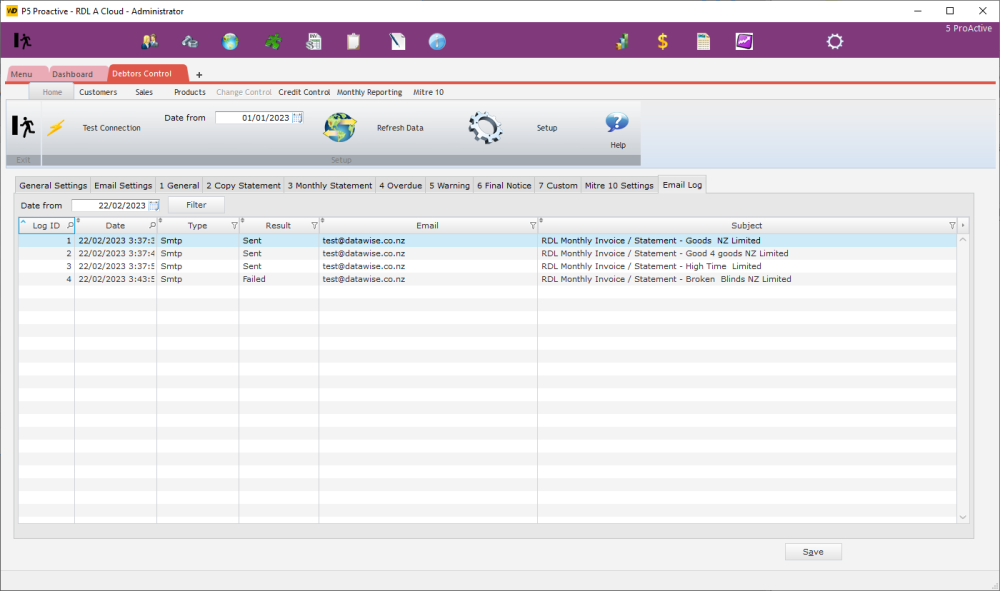1000x591 pixels.
Task: Click the running-man exit icon in the purple toolbar
Action: [22, 41]
